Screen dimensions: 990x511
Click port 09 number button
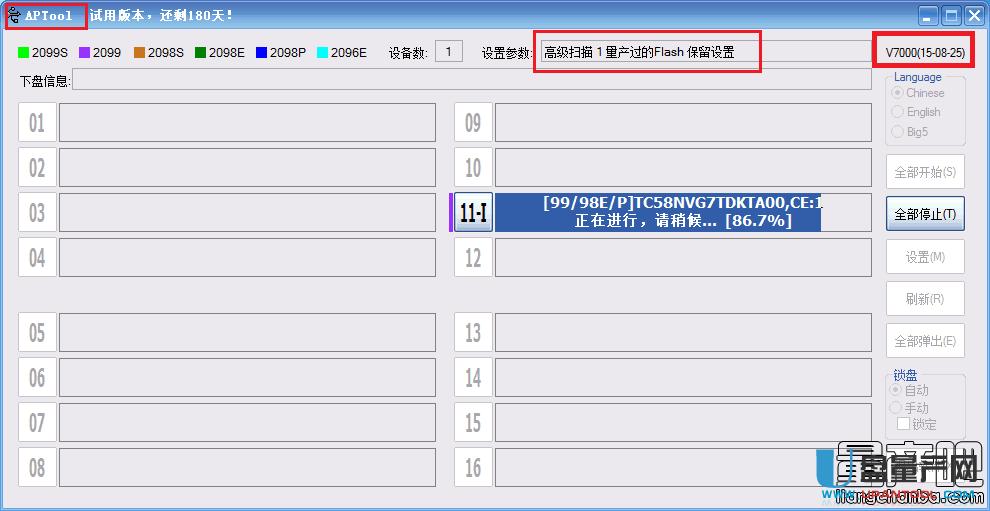click(474, 123)
